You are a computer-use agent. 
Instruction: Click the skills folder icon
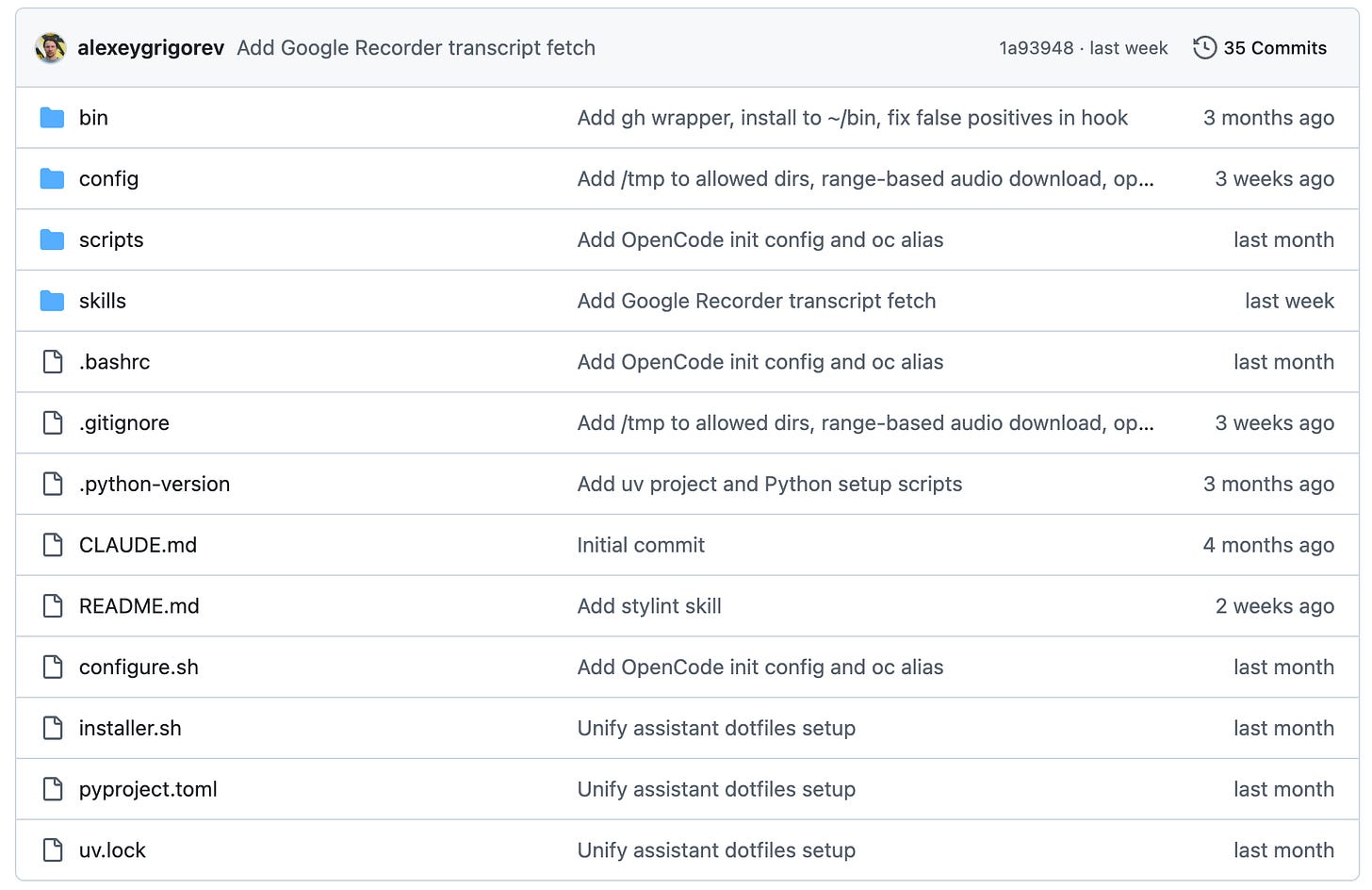coord(53,301)
